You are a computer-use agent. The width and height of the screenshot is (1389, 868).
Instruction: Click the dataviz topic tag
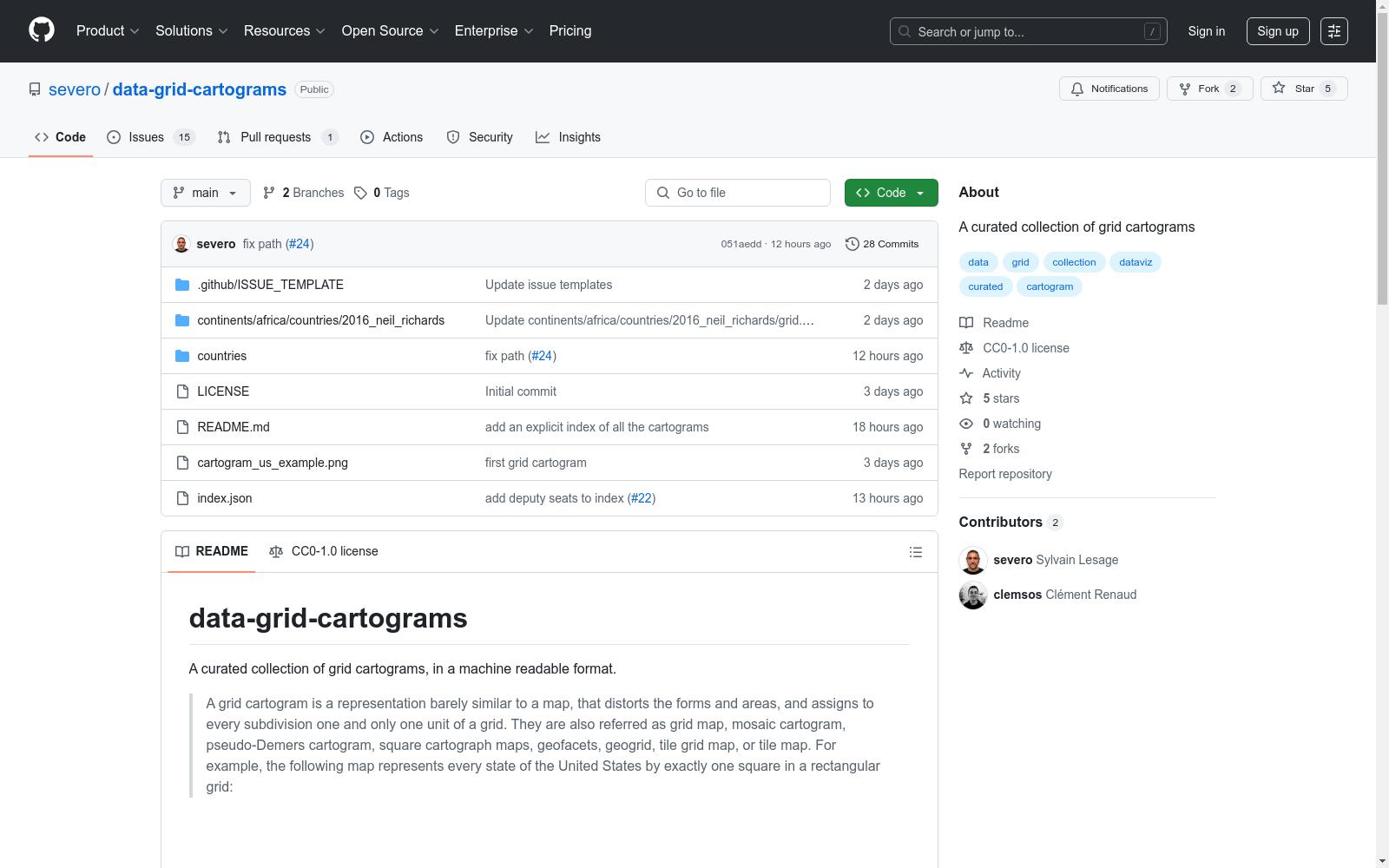[1136, 262]
